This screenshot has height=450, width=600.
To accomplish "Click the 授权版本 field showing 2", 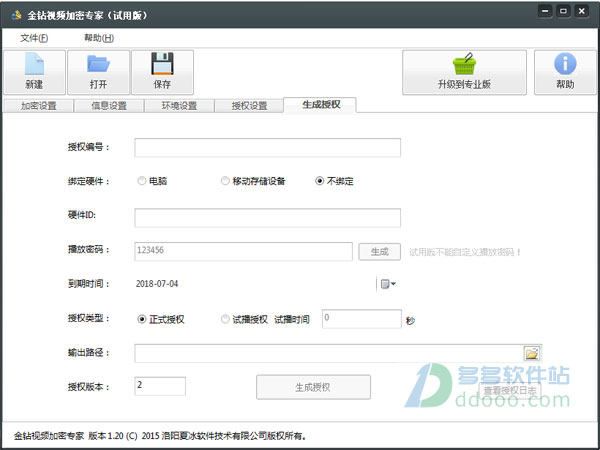I will click(160, 386).
